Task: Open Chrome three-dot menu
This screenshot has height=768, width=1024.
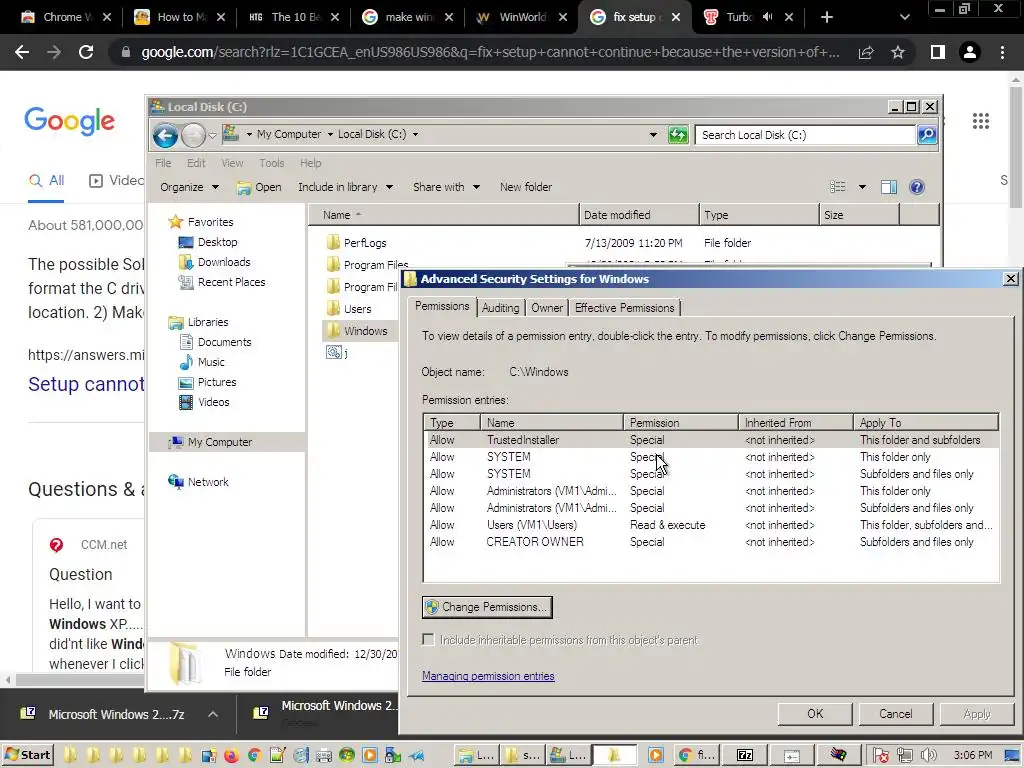Action: pyautogui.click(x=1002, y=52)
